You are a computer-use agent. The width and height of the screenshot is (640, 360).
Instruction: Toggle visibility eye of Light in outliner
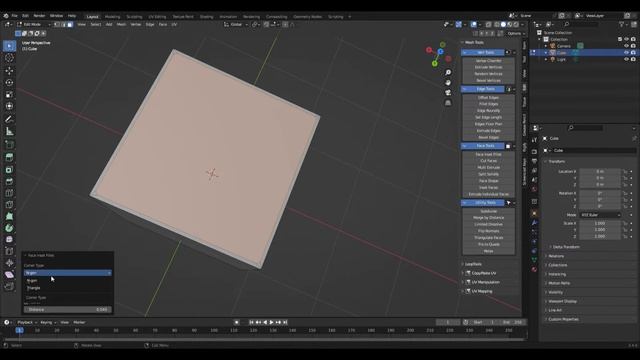626,59
